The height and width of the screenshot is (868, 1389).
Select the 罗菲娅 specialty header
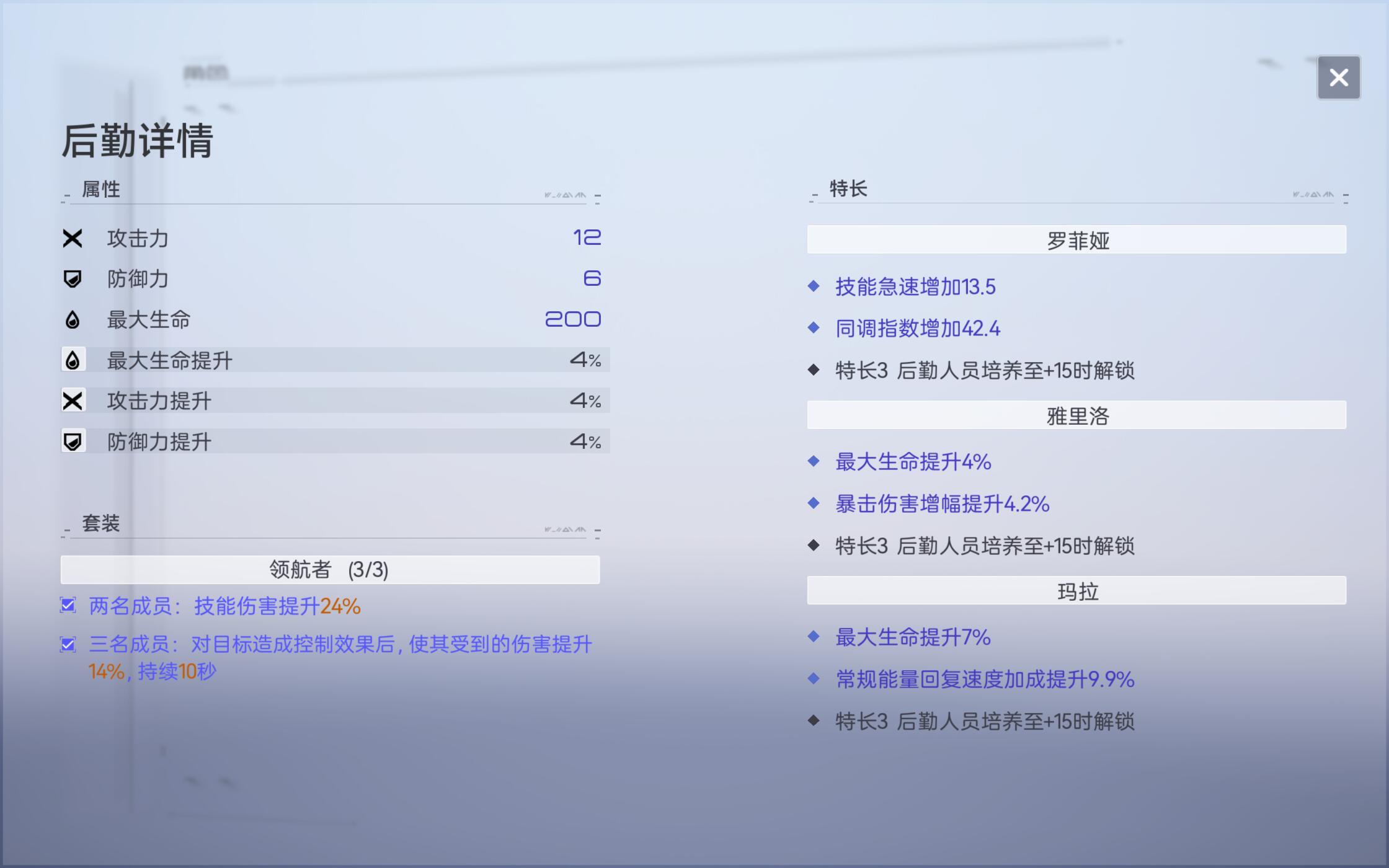tap(1076, 239)
